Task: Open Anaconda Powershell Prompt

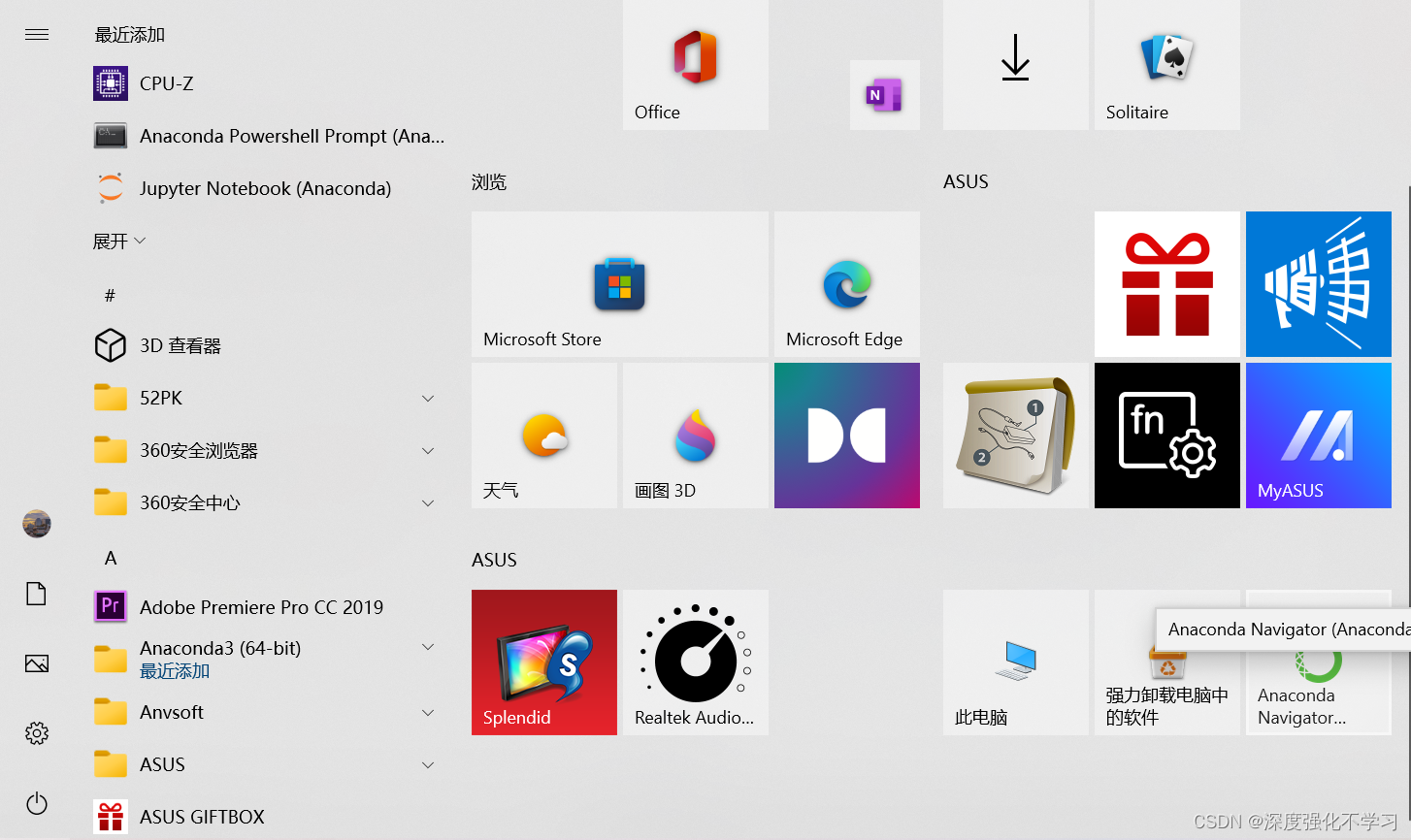Action: coord(268,136)
